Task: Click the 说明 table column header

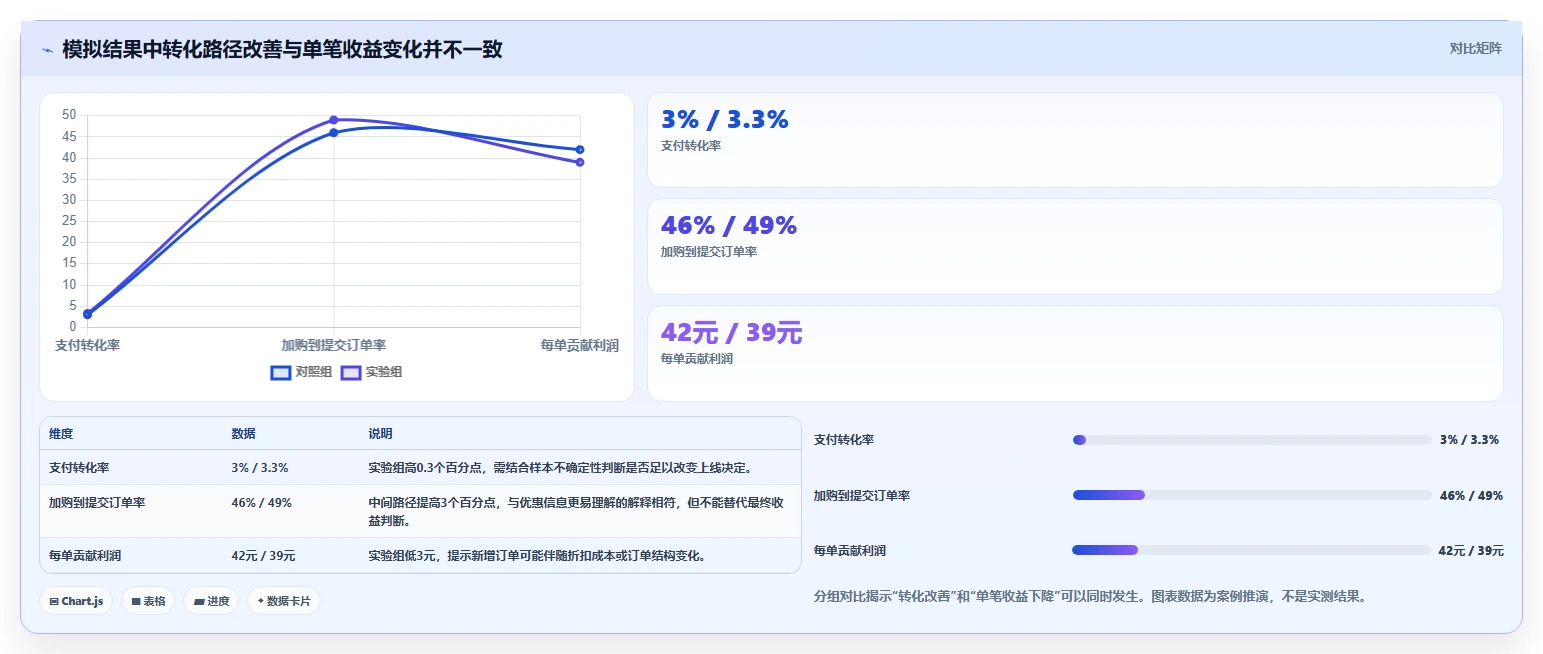Action: (380, 434)
